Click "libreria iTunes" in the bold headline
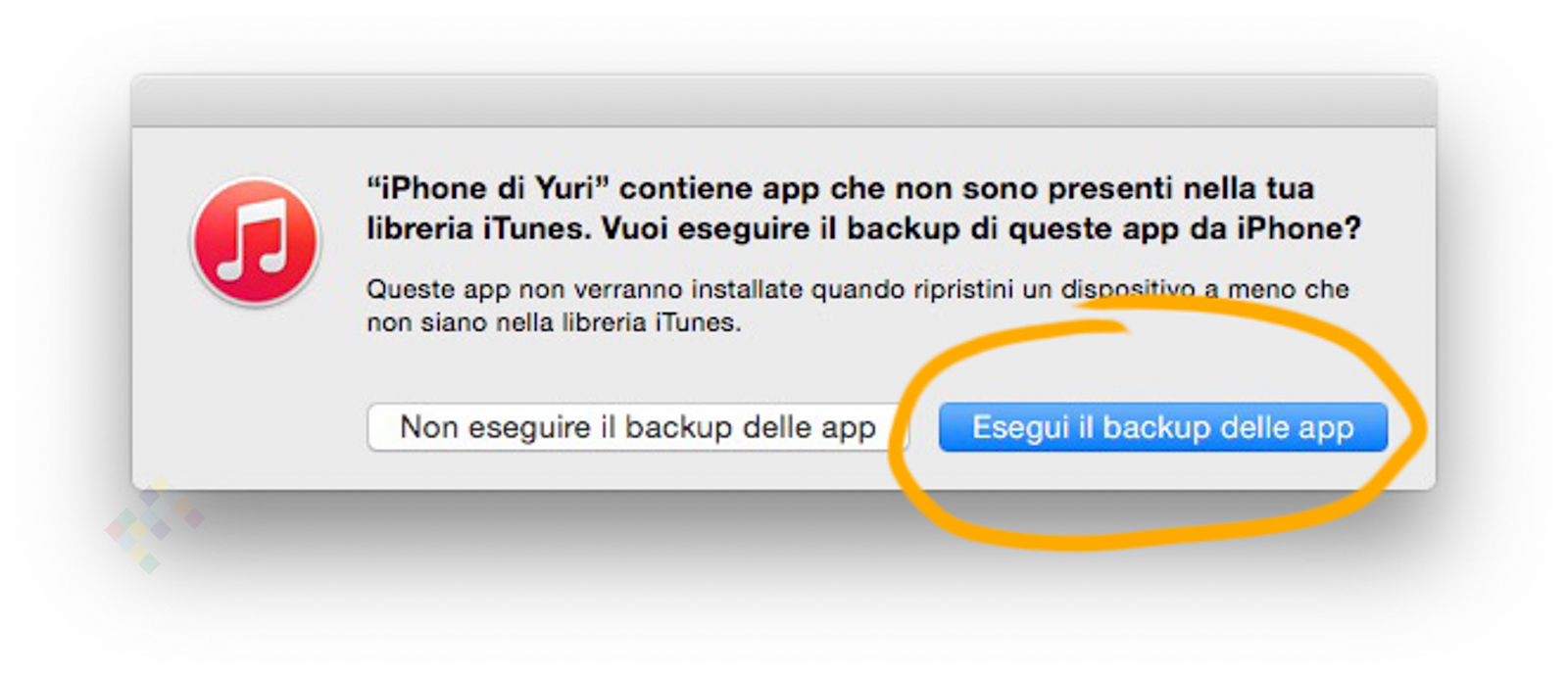 pyautogui.click(x=478, y=228)
